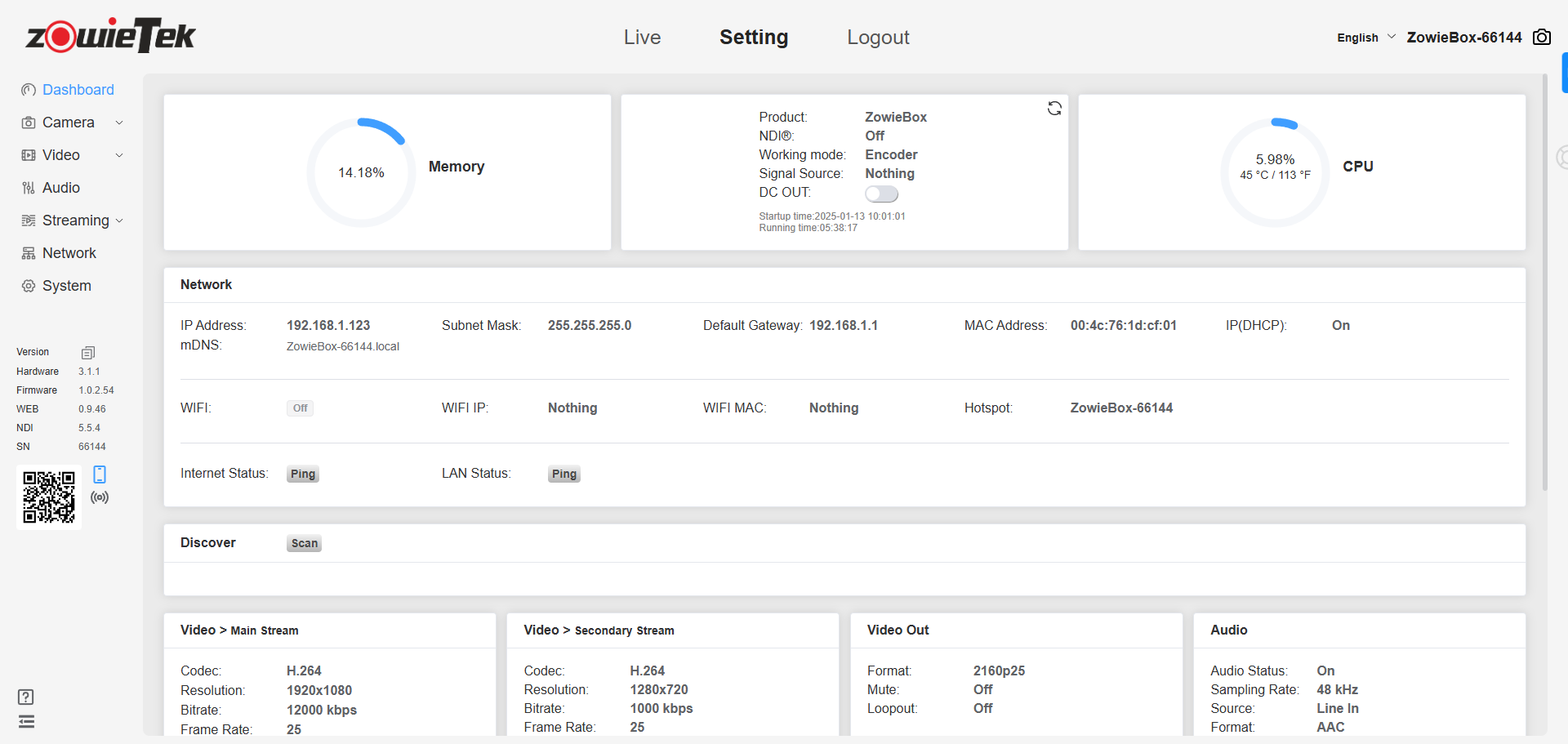
Task: Click the refresh icon in product panel
Action: click(1054, 109)
